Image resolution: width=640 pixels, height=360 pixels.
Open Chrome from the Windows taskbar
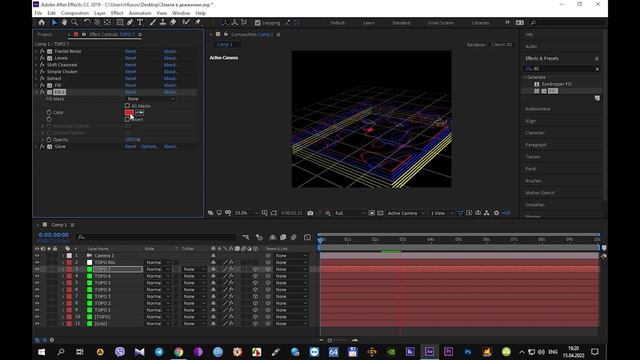pyautogui.click(x=178, y=352)
